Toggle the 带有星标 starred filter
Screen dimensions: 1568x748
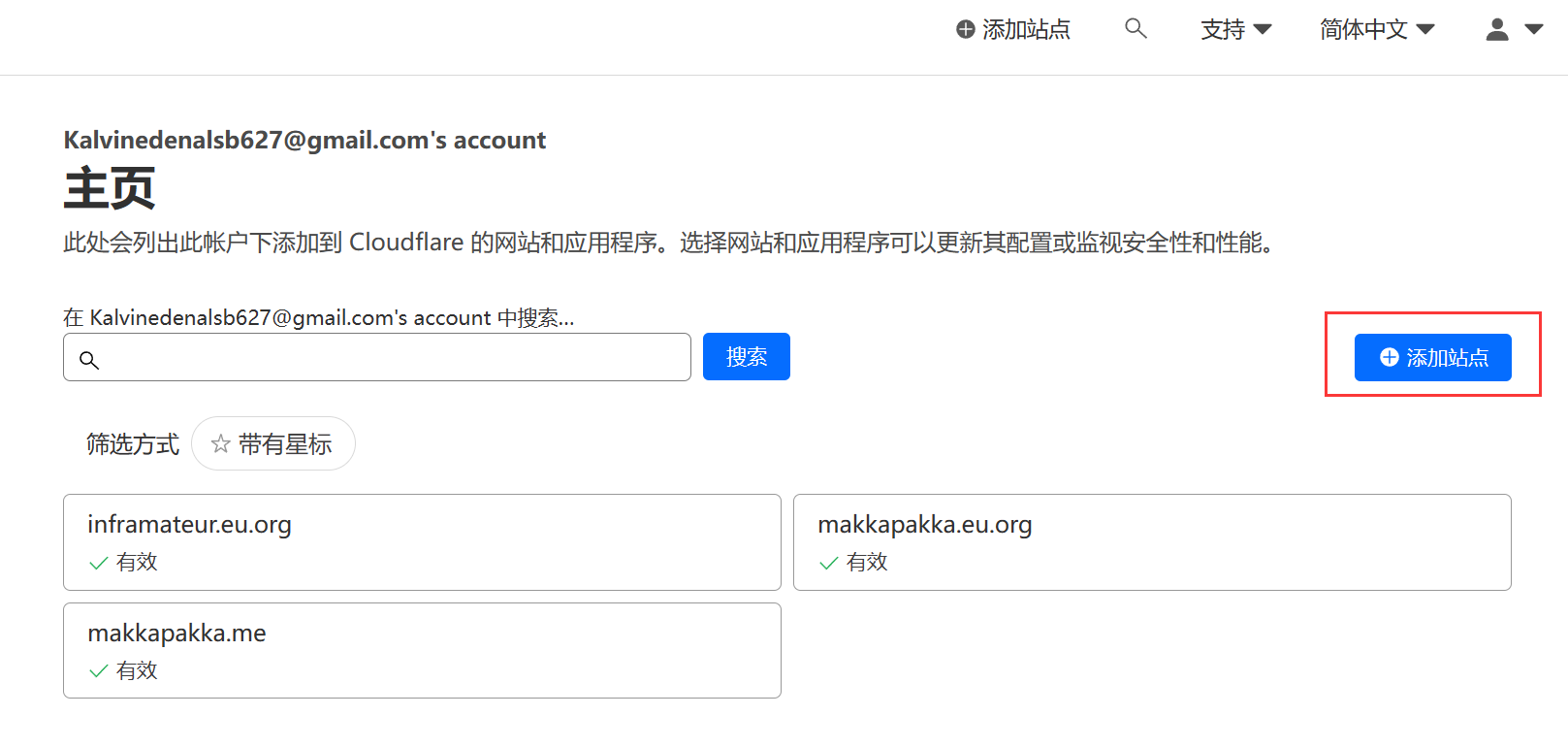point(273,444)
